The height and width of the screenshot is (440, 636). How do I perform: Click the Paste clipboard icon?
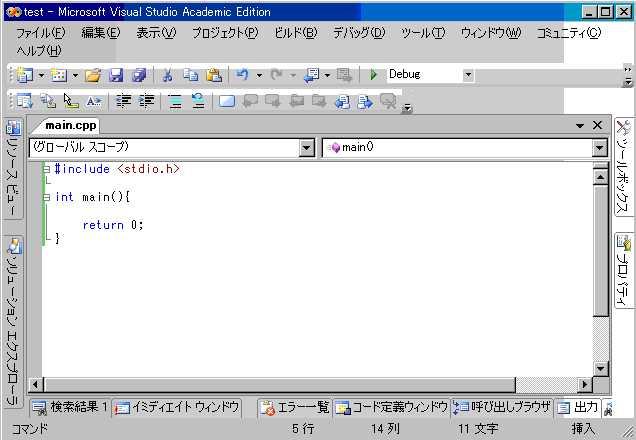pyautogui.click(x=214, y=75)
